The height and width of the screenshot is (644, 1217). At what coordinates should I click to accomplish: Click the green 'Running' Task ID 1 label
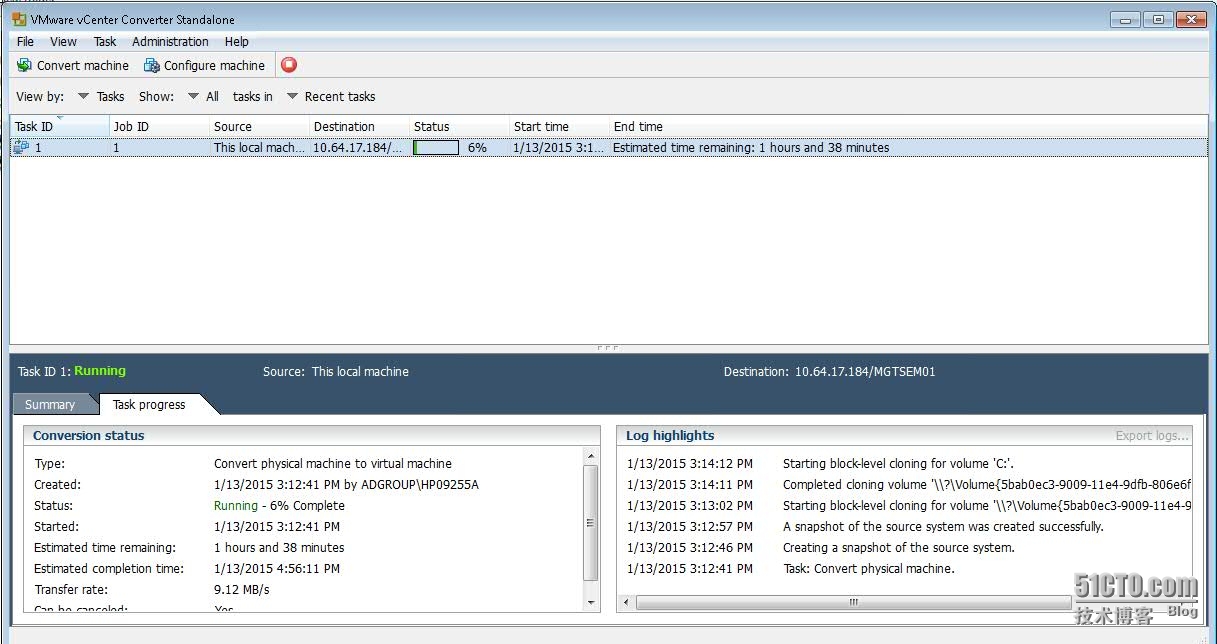100,371
